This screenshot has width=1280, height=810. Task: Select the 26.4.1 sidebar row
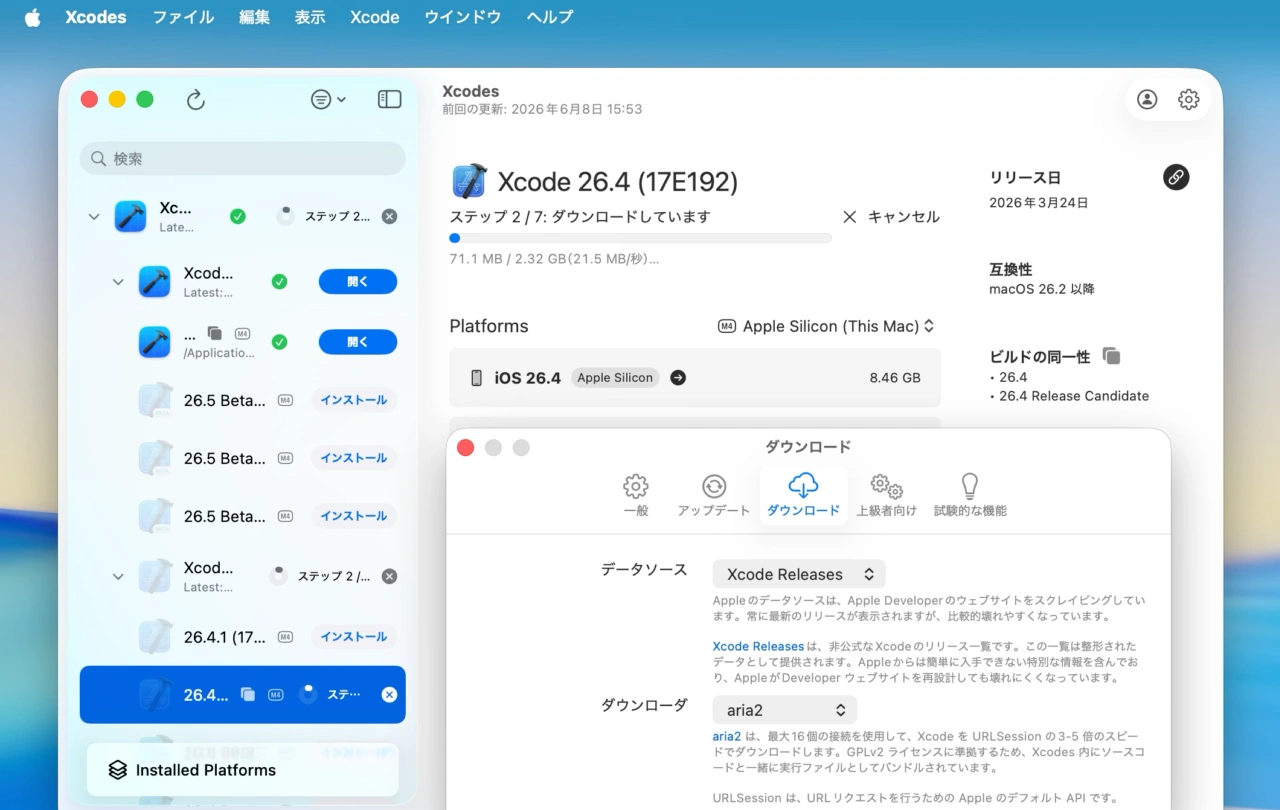coord(243,637)
